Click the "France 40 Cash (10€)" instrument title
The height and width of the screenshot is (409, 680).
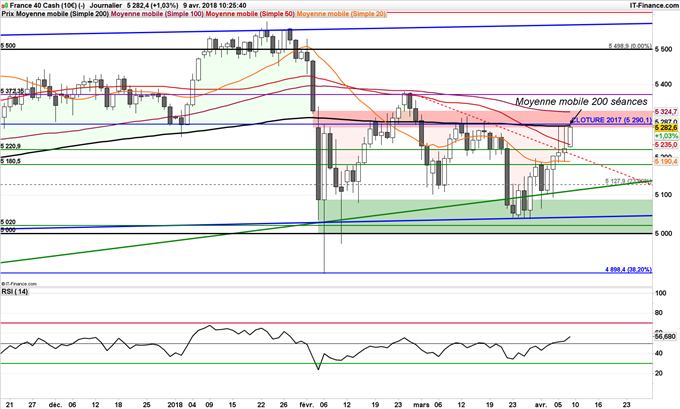coord(42,6)
